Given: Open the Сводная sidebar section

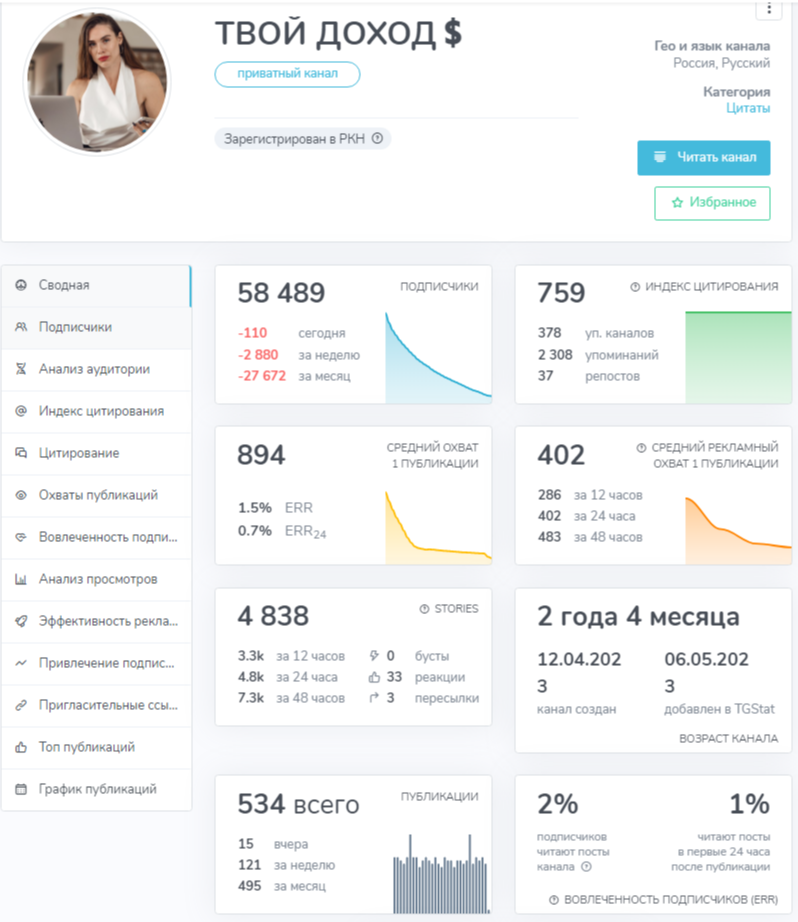Looking at the screenshot, I should pyautogui.click(x=96, y=286).
